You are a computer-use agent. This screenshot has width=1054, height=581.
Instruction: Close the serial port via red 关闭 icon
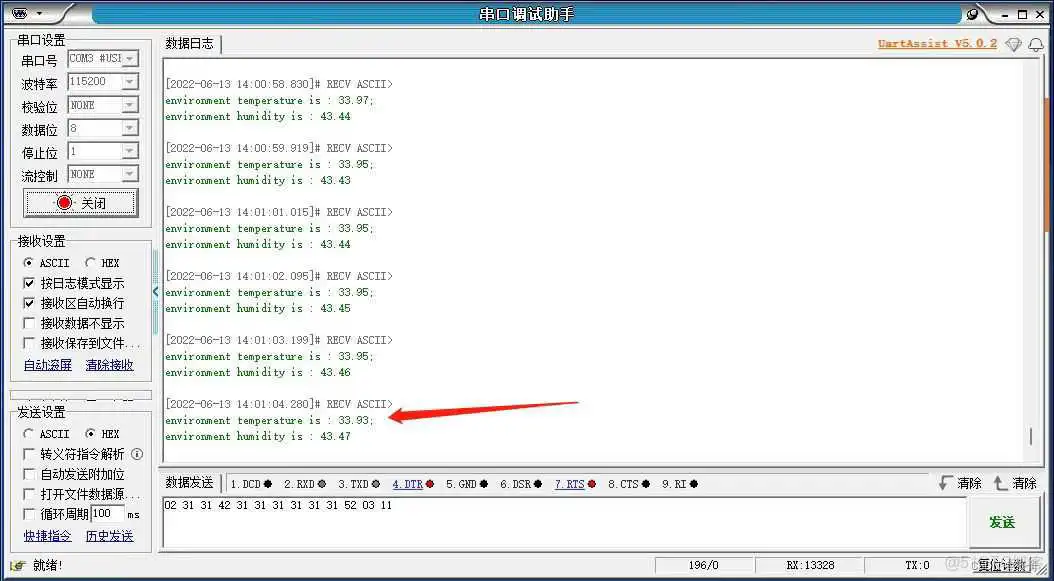pyautogui.click(x=62, y=201)
